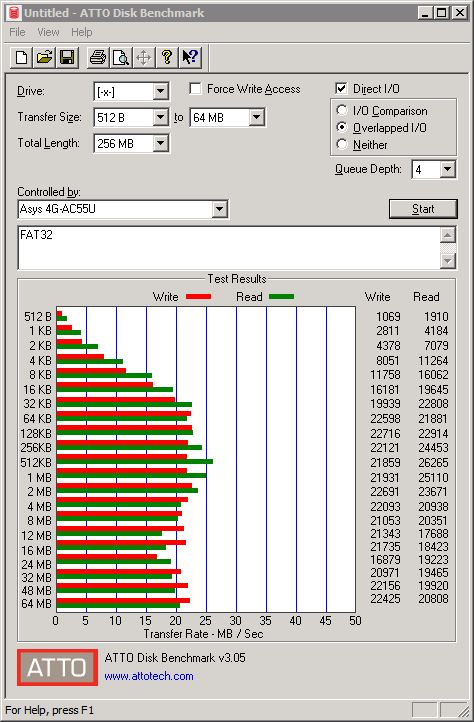The image size is (474, 722).
Task: Open the View menu
Action: click(x=48, y=32)
